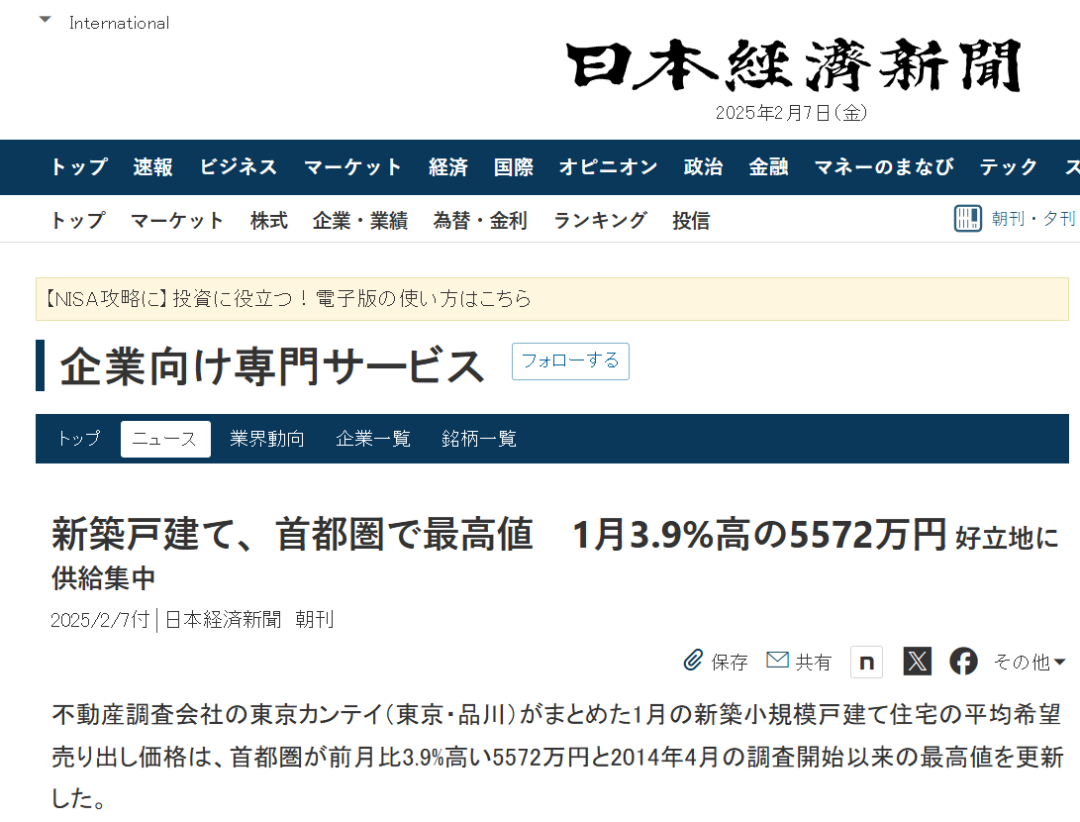Share the article on note
1080x822 pixels.
coord(866,662)
